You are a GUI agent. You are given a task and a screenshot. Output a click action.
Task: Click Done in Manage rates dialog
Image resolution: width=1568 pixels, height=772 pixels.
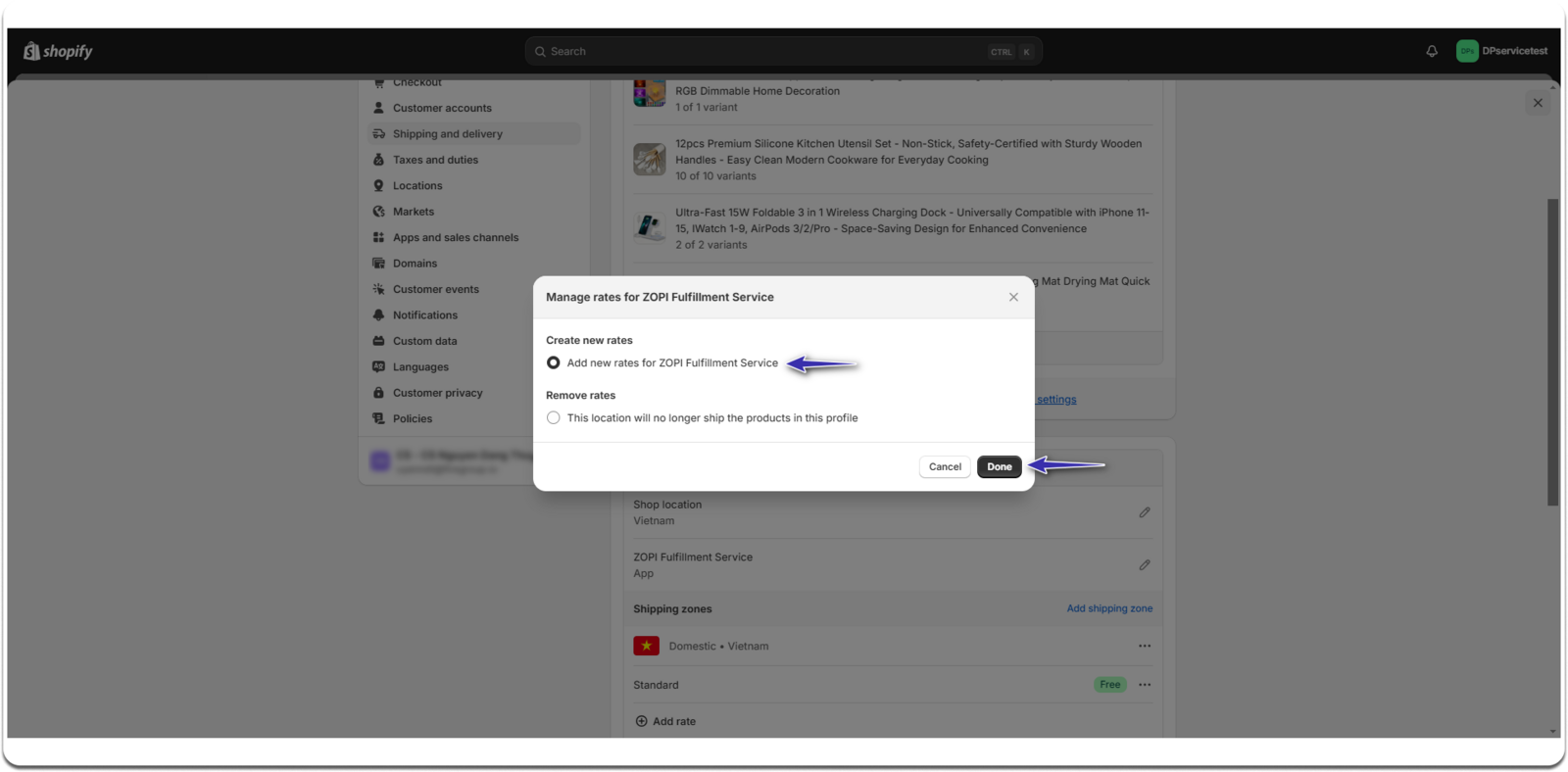1000,467
